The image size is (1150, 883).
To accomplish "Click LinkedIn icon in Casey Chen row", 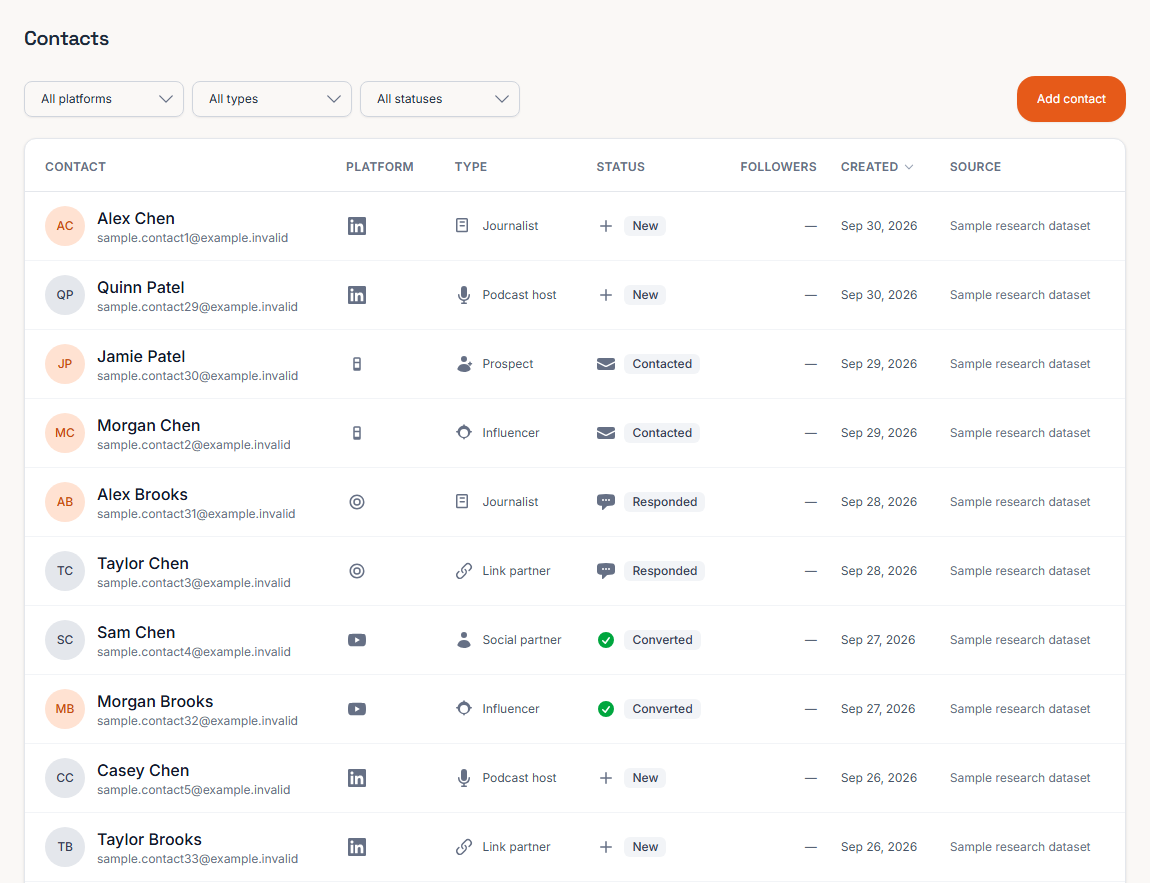I will pos(356,777).
